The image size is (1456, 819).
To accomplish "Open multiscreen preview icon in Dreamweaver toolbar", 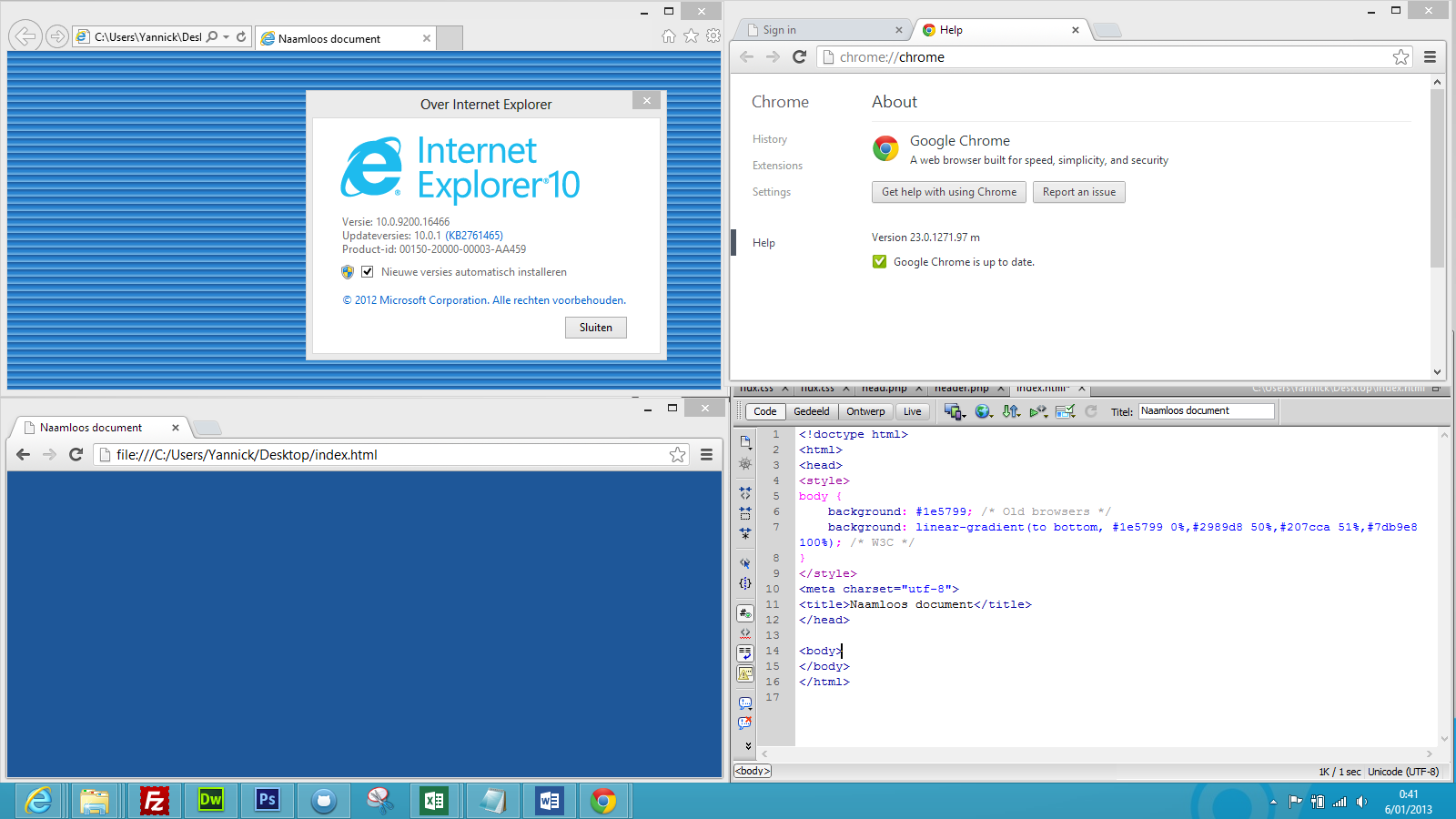I will [954, 411].
